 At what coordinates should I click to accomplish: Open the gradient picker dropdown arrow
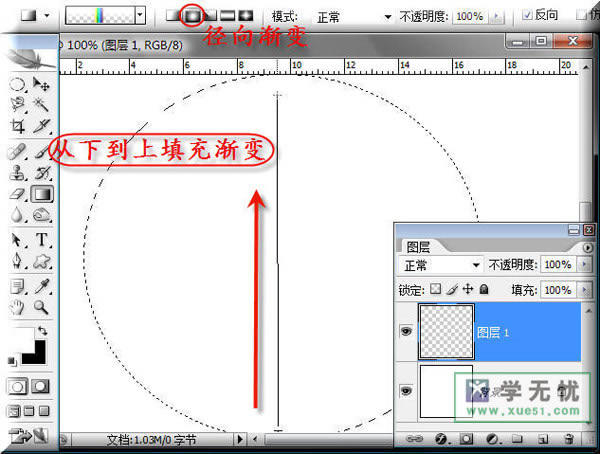pyautogui.click(x=140, y=15)
